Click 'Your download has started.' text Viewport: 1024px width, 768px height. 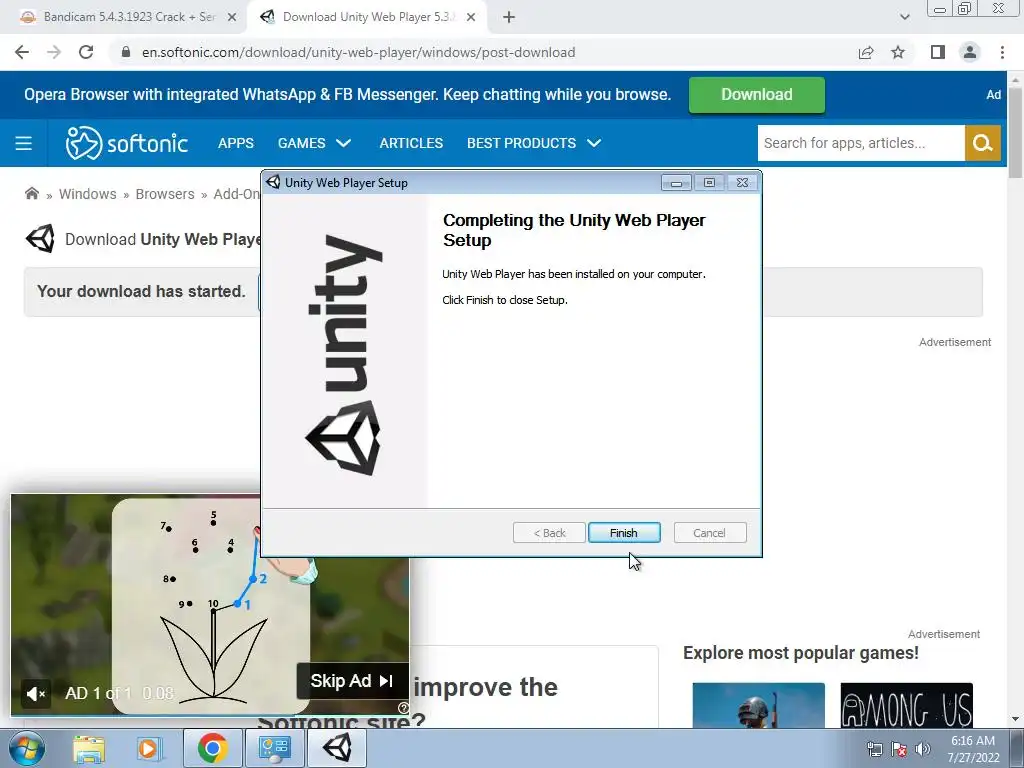point(141,291)
